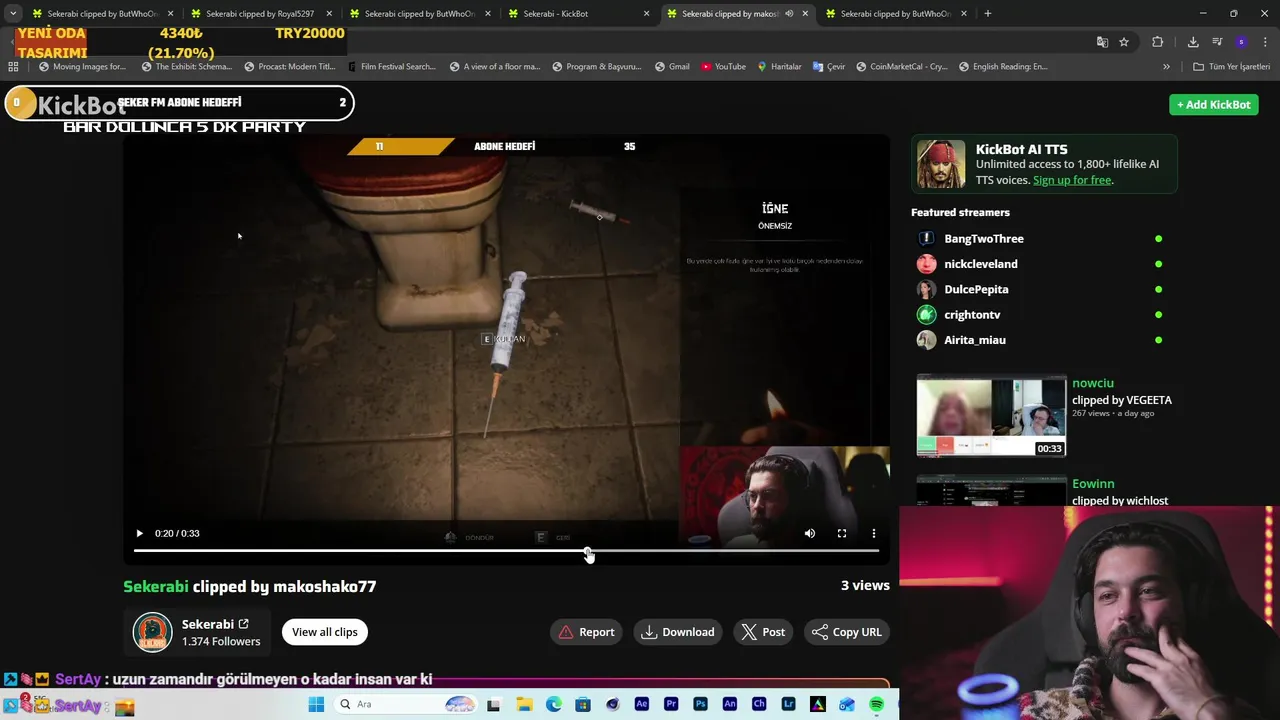1280x720 pixels.
Task: Report this clip
Action: pos(587,632)
